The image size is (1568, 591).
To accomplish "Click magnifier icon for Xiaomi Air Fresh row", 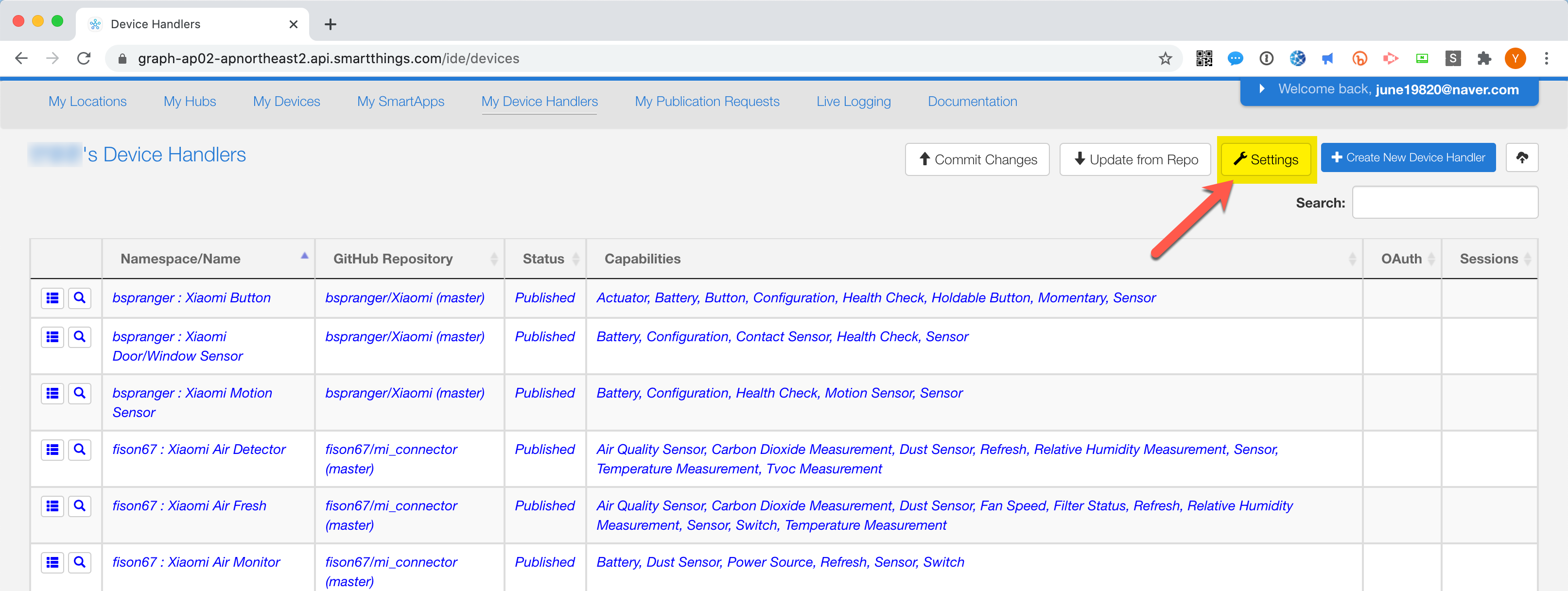I will click(79, 506).
